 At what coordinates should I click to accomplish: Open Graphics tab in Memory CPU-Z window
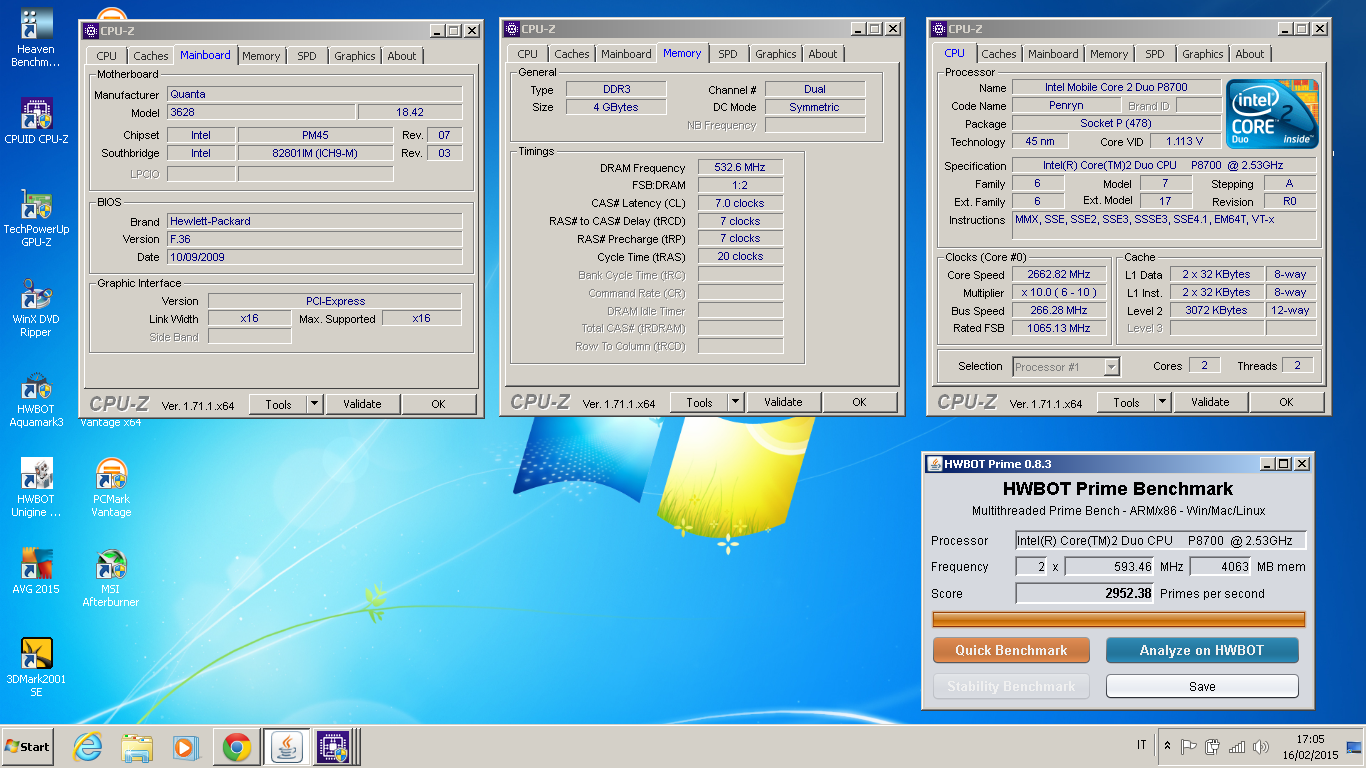(x=776, y=54)
